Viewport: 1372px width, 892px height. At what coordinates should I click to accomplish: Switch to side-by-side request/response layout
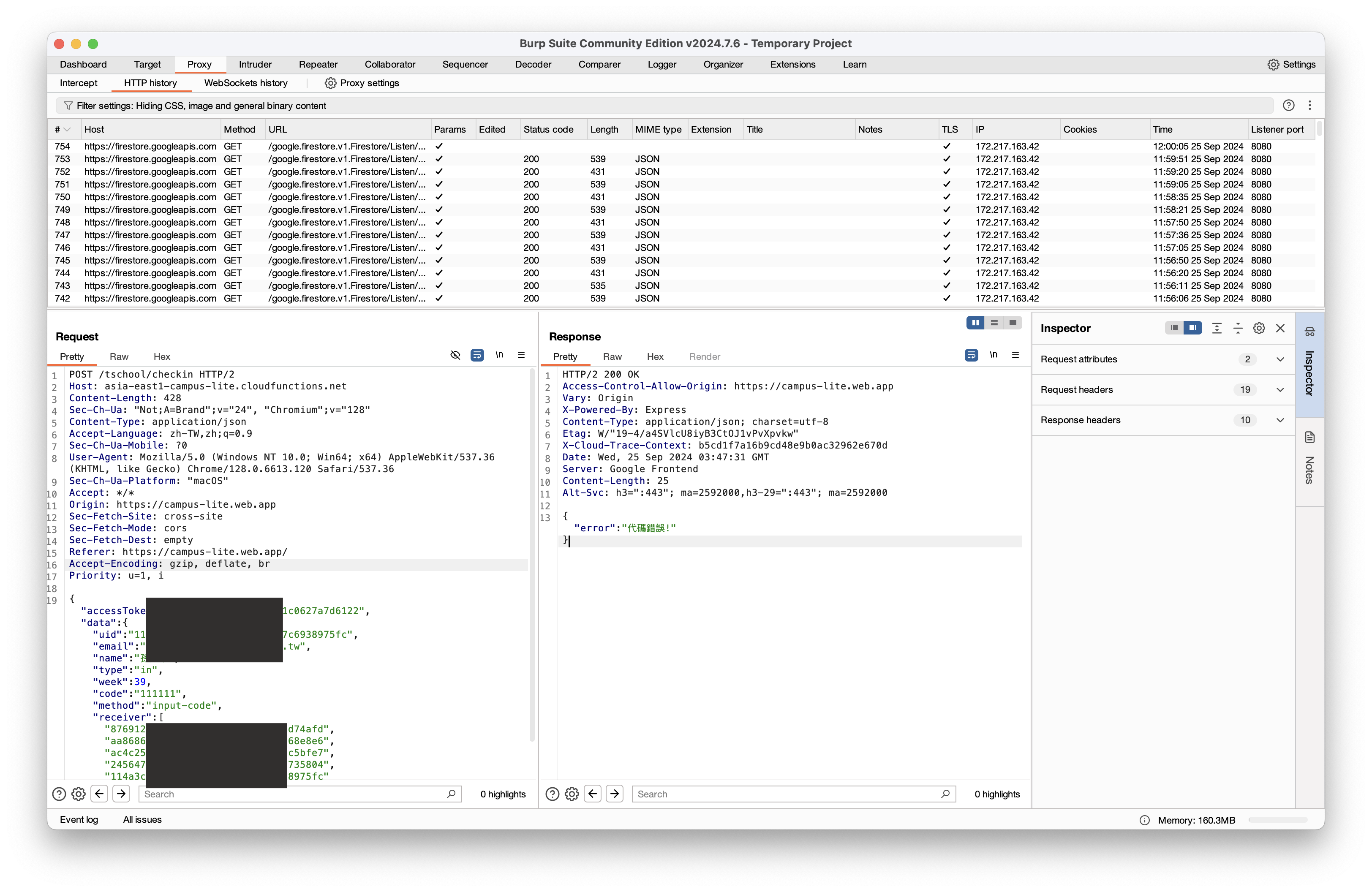975,323
